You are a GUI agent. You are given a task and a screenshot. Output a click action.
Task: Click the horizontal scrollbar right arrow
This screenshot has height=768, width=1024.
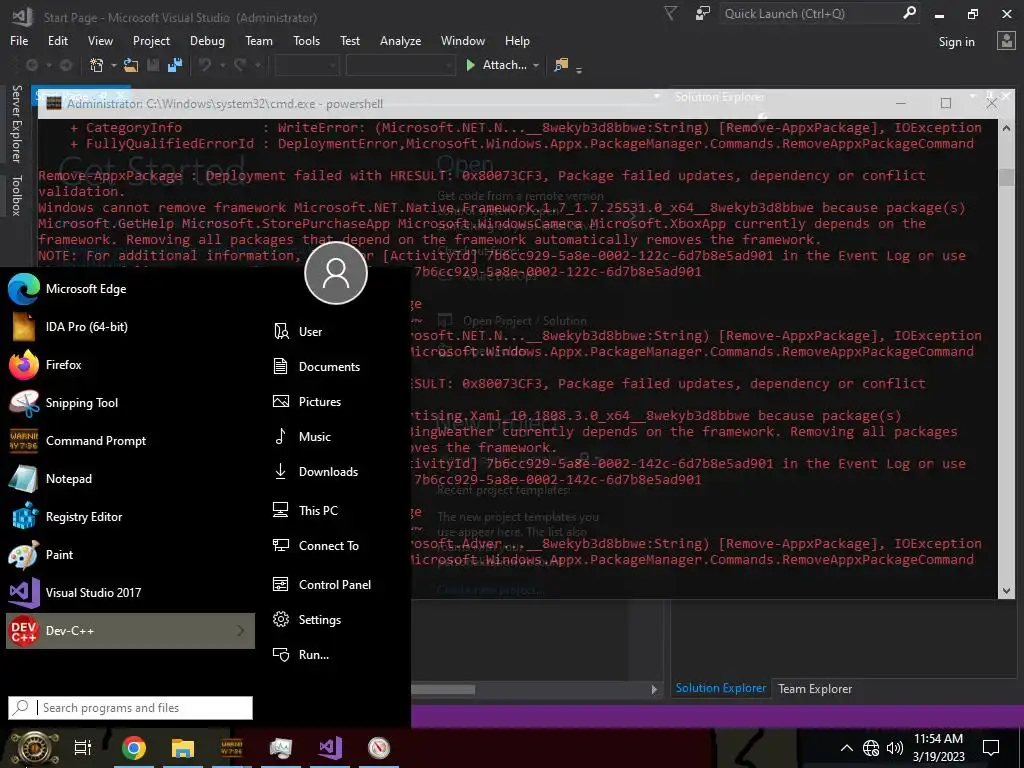pyautogui.click(x=654, y=689)
